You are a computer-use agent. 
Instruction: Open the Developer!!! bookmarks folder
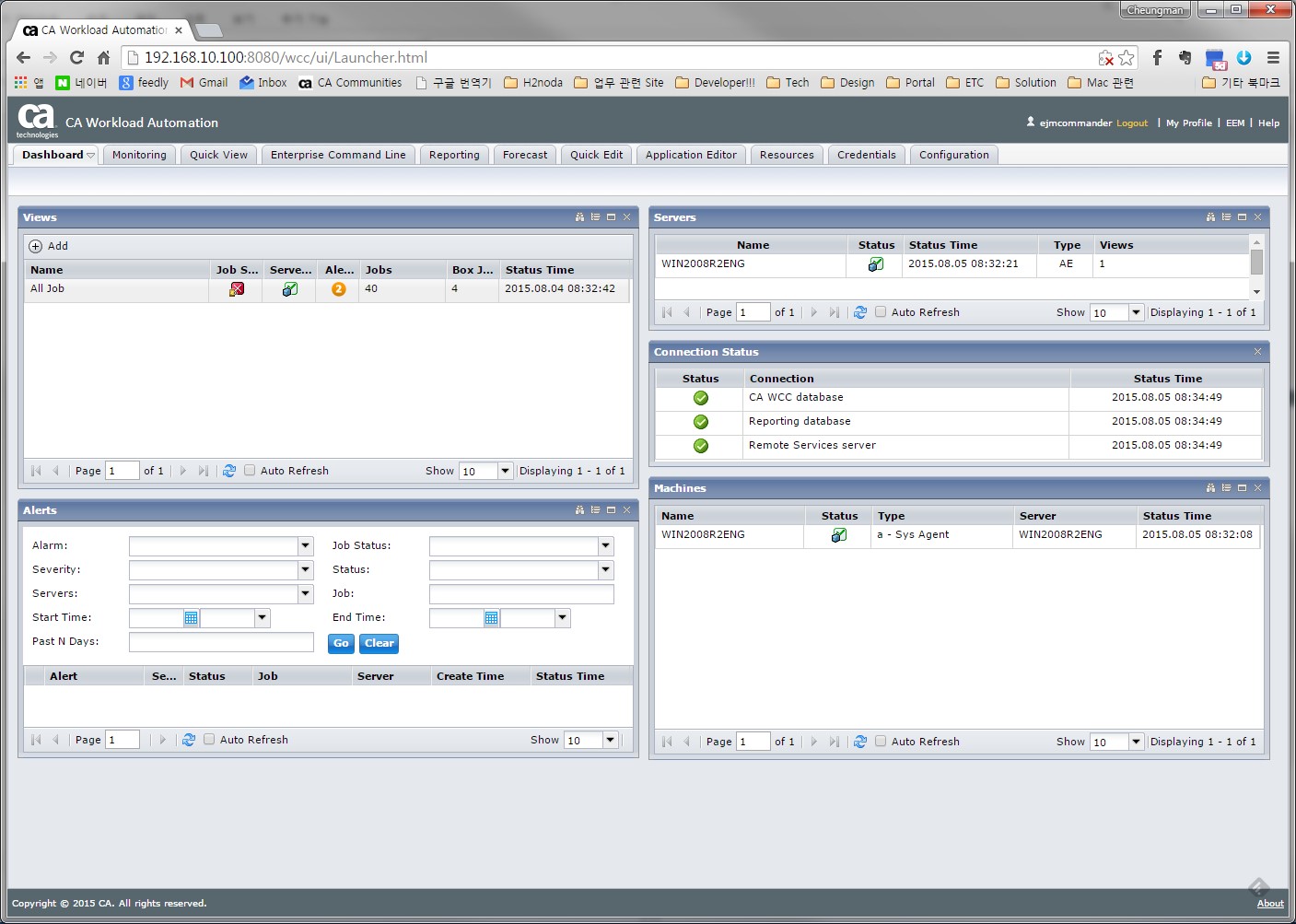(715, 83)
